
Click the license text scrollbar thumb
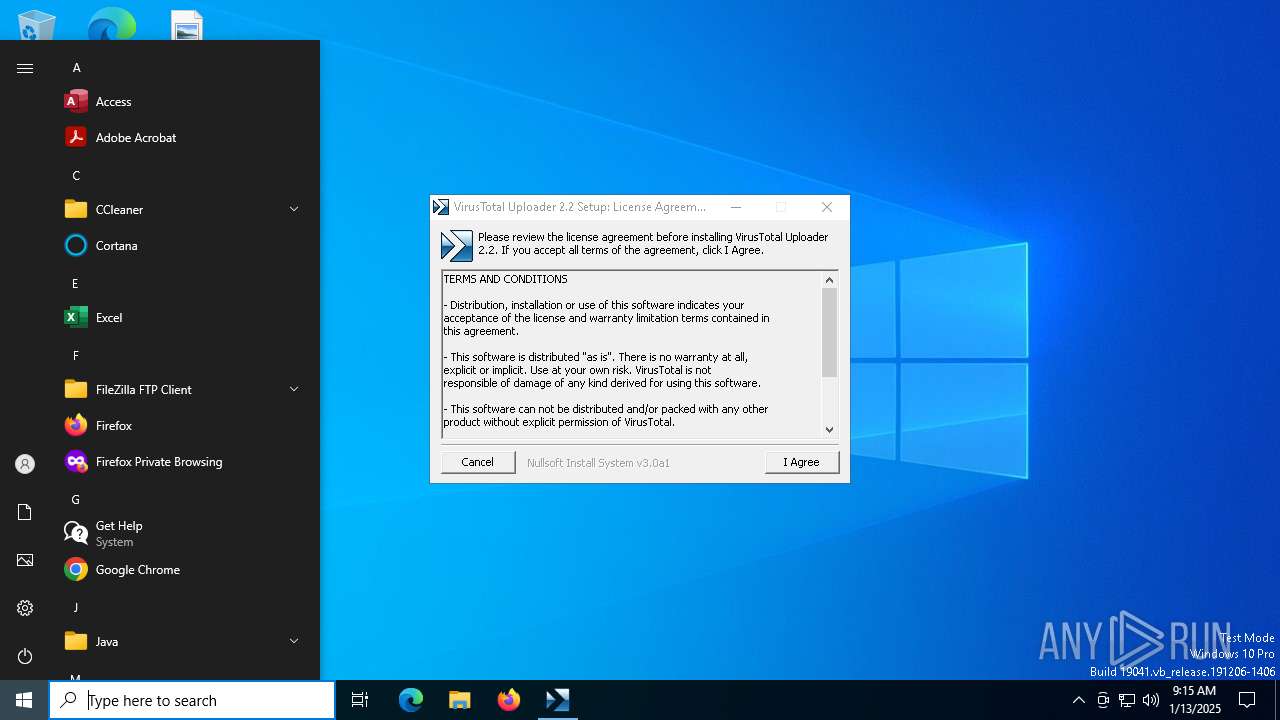click(829, 333)
